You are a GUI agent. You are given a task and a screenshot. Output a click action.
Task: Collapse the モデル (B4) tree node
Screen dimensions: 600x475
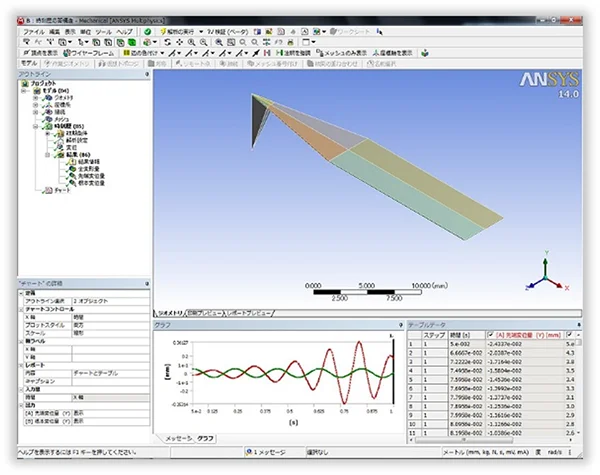click(24, 91)
